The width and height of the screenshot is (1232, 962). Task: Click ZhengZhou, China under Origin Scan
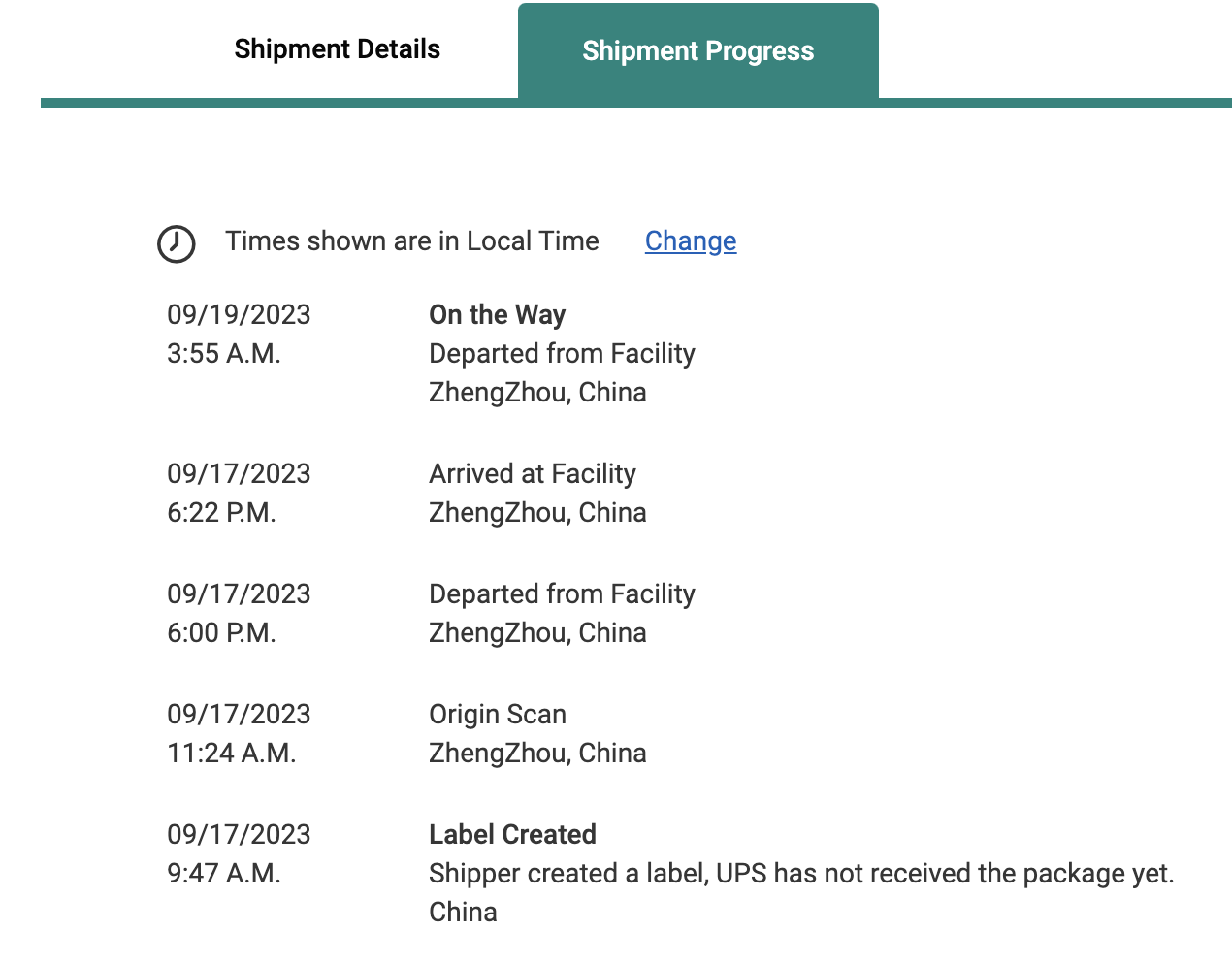pyautogui.click(x=537, y=754)
